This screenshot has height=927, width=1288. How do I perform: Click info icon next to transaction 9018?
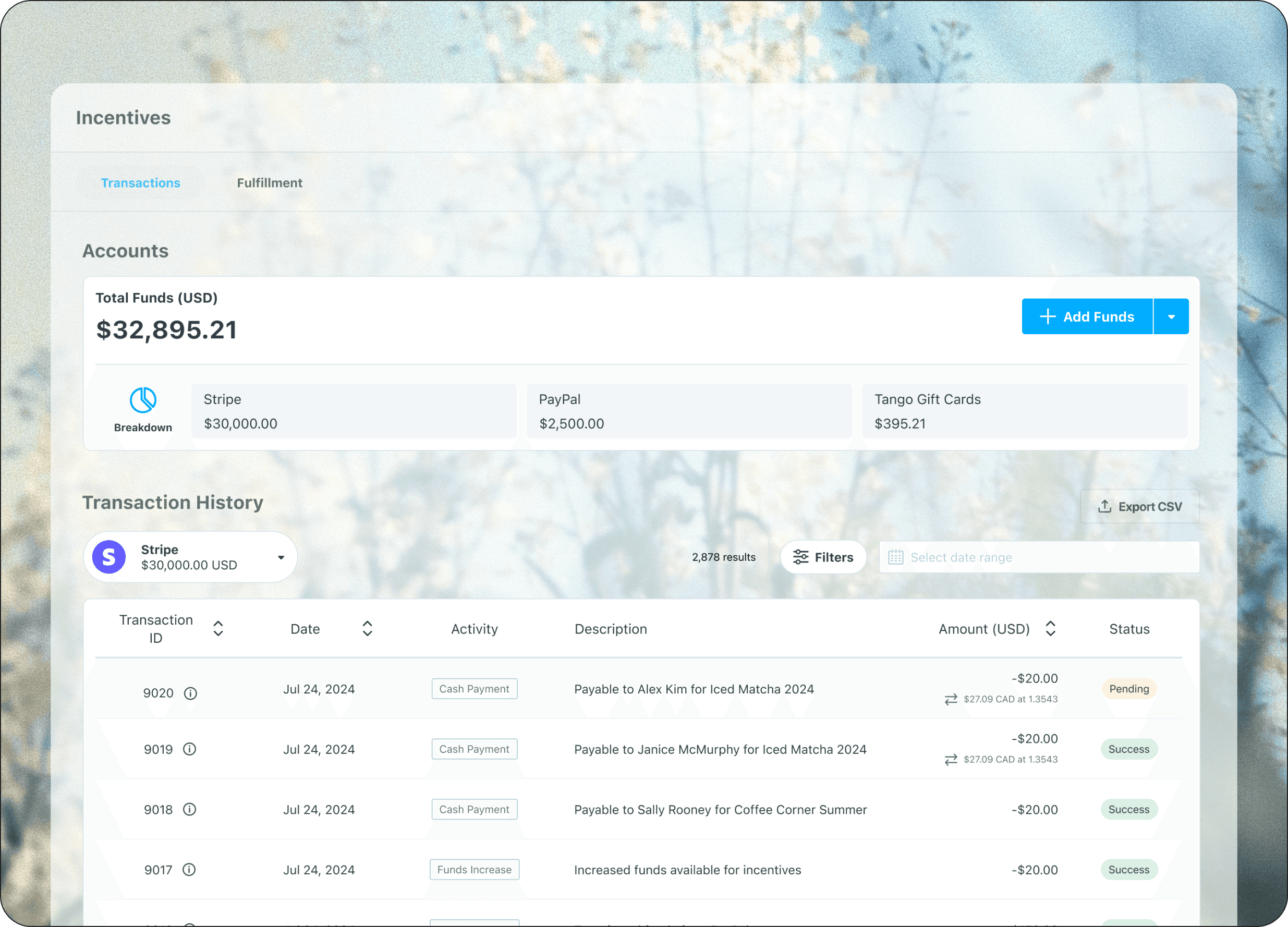click(190, 810)
